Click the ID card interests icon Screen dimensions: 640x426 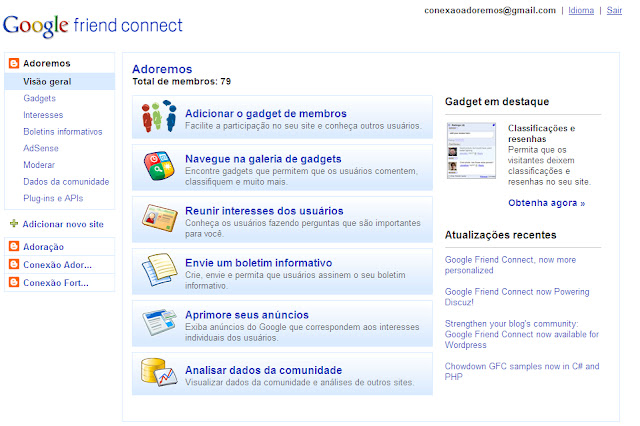(x=160, y=218)
